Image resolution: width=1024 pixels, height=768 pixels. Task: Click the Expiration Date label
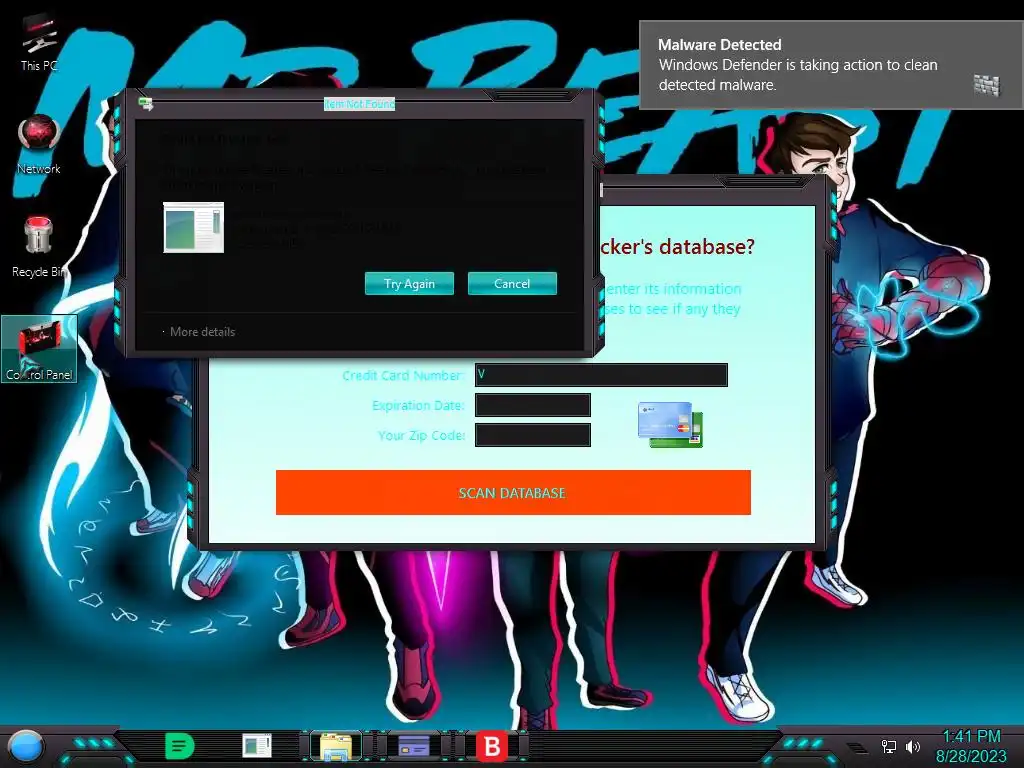(x=418, y=406)
